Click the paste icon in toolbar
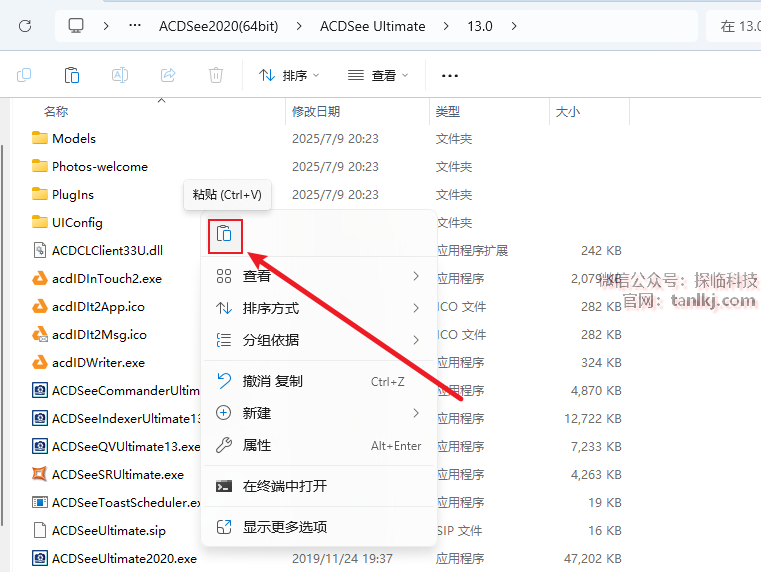Image resolution: width=761 pixels, height=573 pixels. [72, 75]
